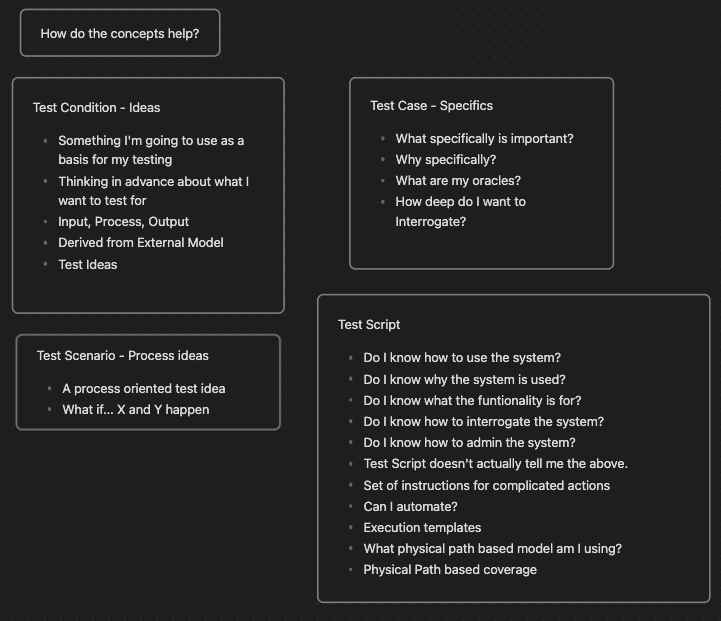Select 'A process oriented test idea' line
The width and height of the screenshot is (721, 621).
[144, 389]
